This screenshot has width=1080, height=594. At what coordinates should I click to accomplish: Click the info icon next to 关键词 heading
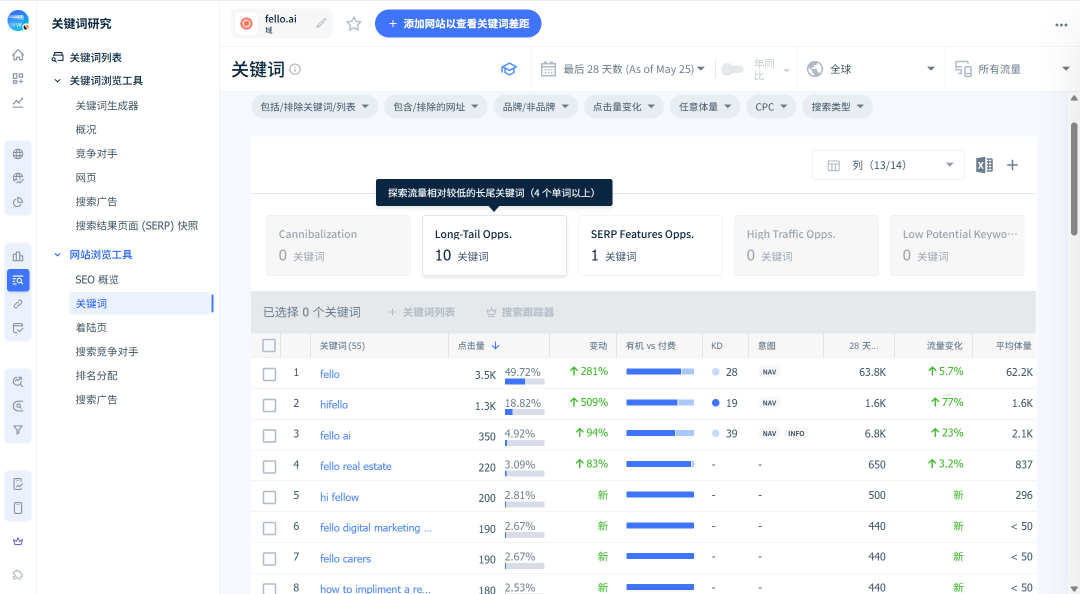295,69
